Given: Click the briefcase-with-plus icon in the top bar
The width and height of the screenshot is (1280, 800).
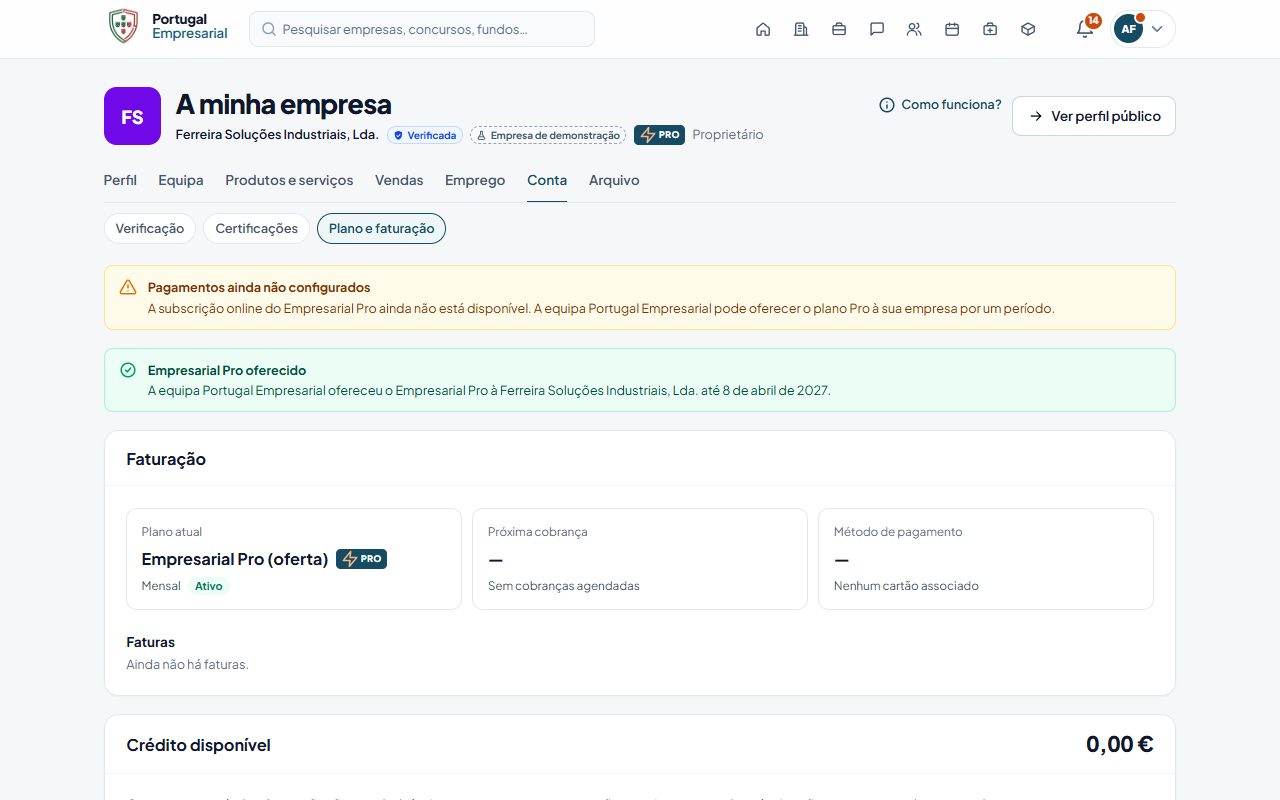Looking at the screenshot, I should coord(990,29).
